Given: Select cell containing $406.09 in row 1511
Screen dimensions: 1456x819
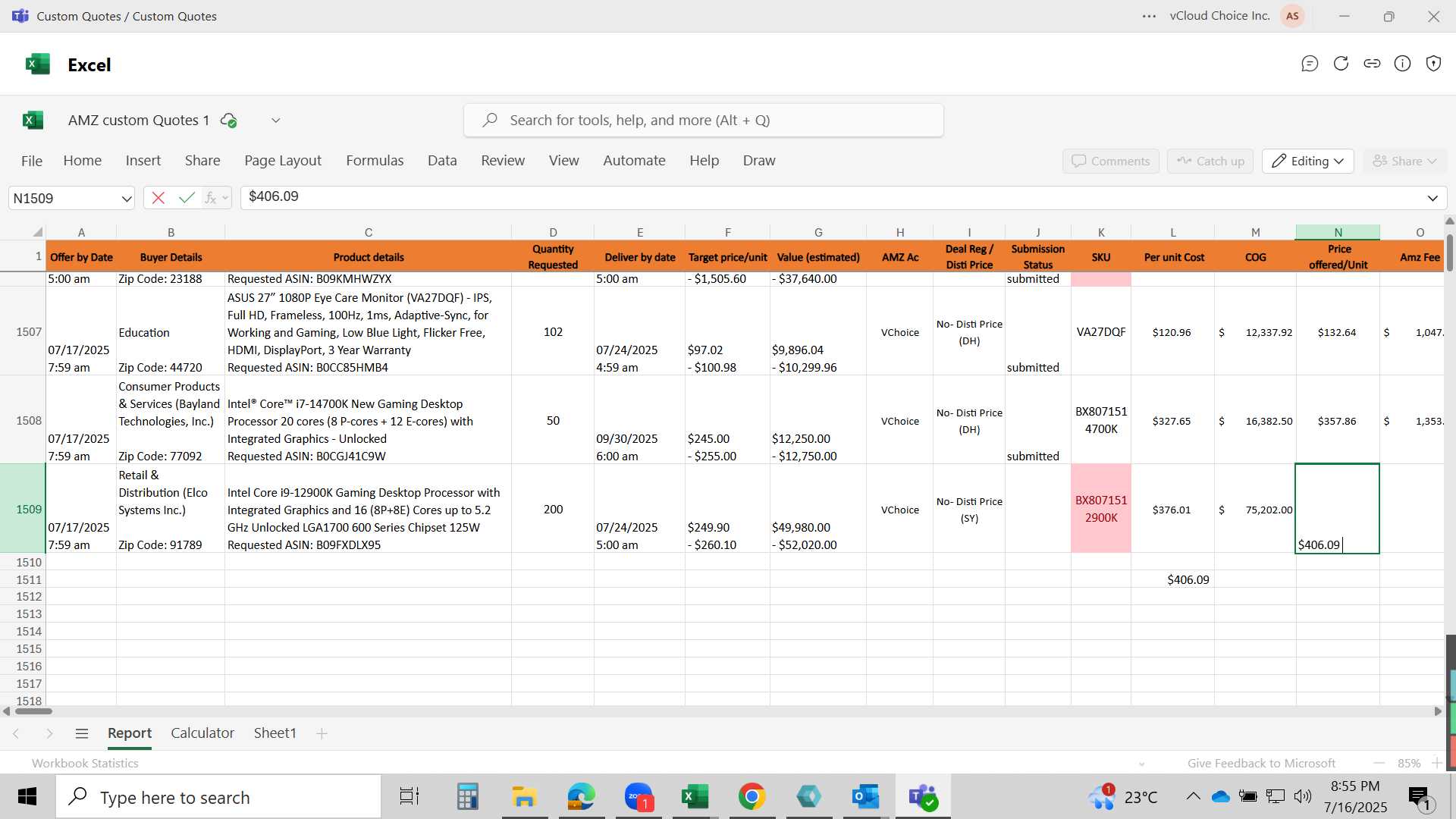Looking at the screenshot, I should (x=1173, y=579).
